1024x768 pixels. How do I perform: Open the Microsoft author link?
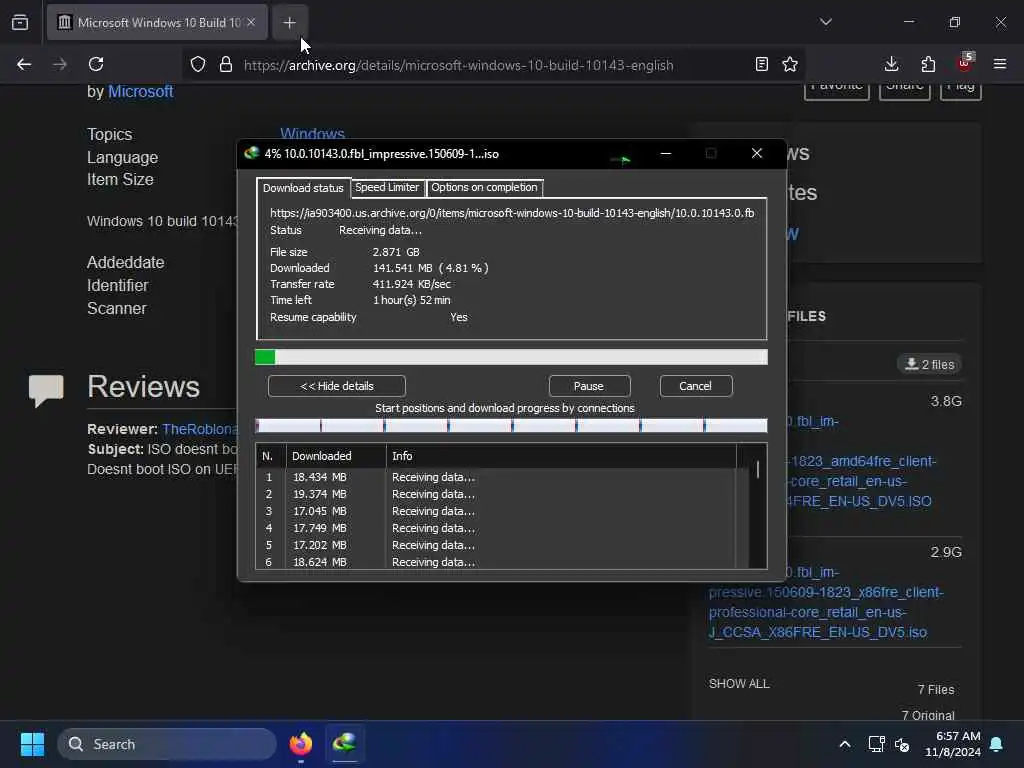pyautogui.click(x=140, y=91)
